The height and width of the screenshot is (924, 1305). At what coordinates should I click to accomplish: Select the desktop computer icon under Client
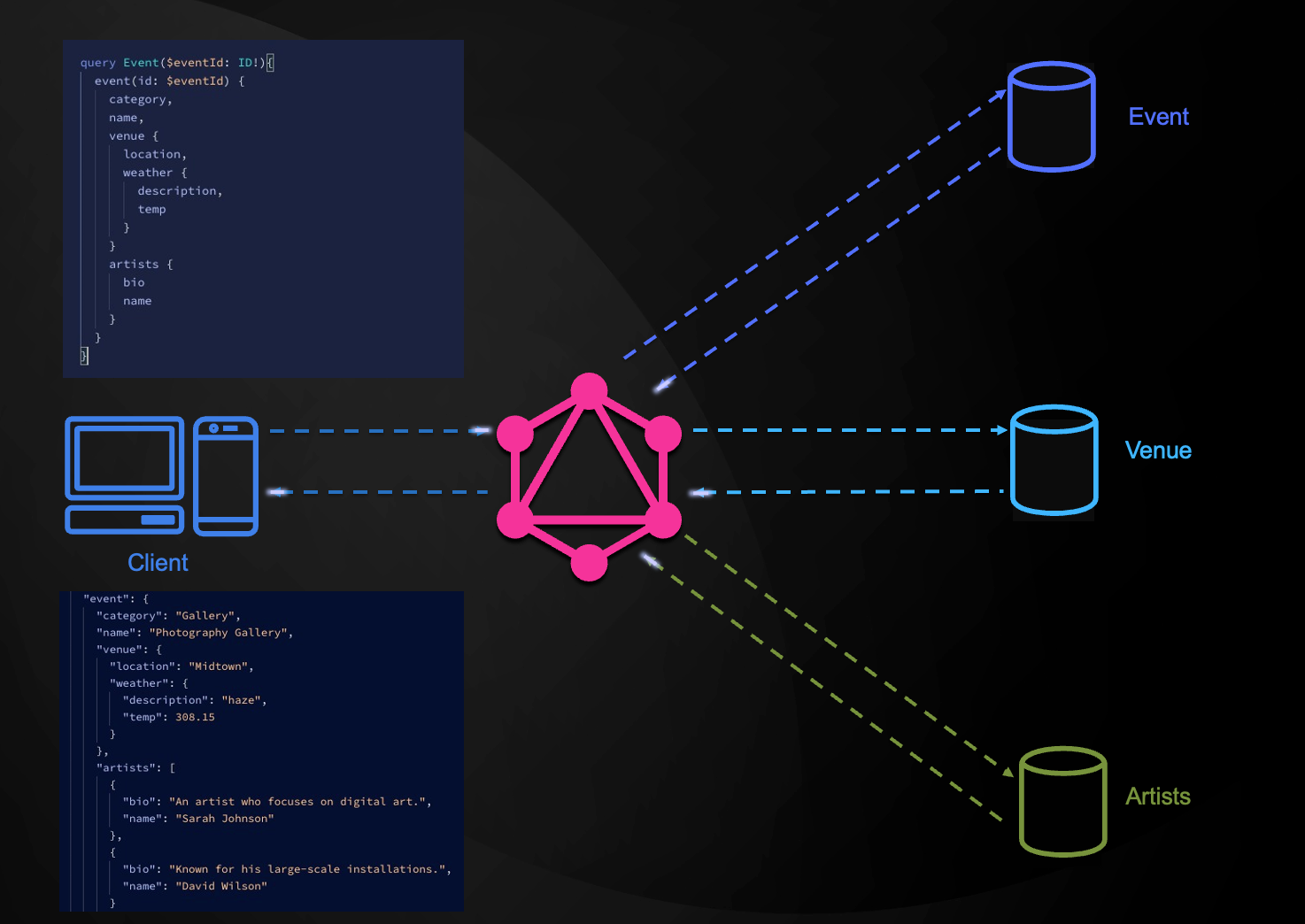click(x=124, y=475)
